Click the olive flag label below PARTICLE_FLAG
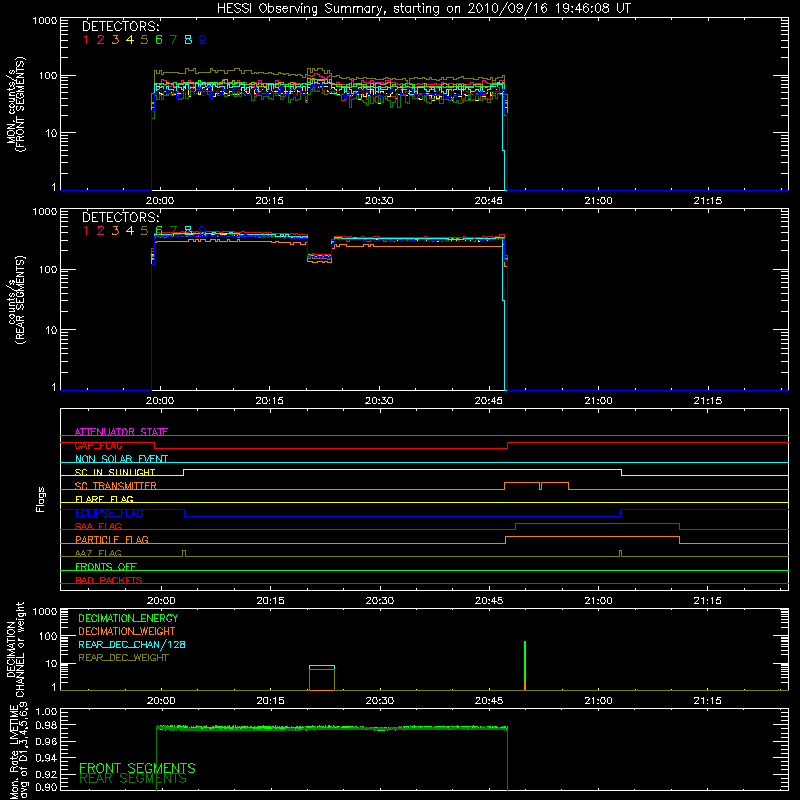 coord(98,553)
